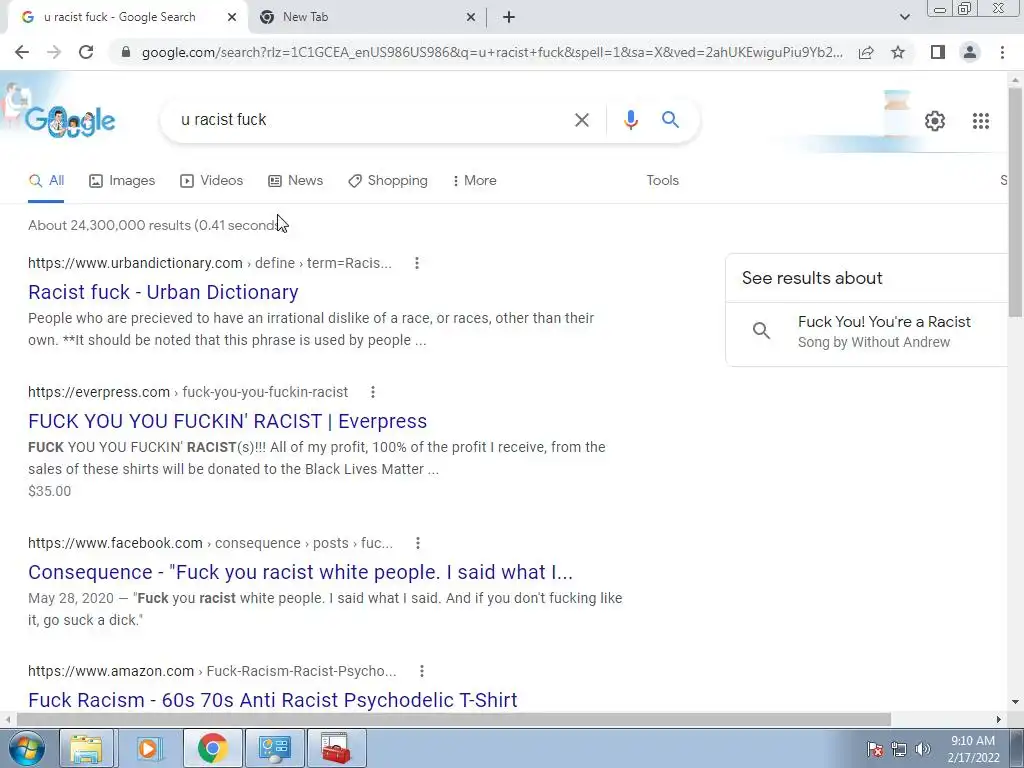Screen dimensions: 1024x768
Task: Click the Google doodle logo
Action: (71, 121)
